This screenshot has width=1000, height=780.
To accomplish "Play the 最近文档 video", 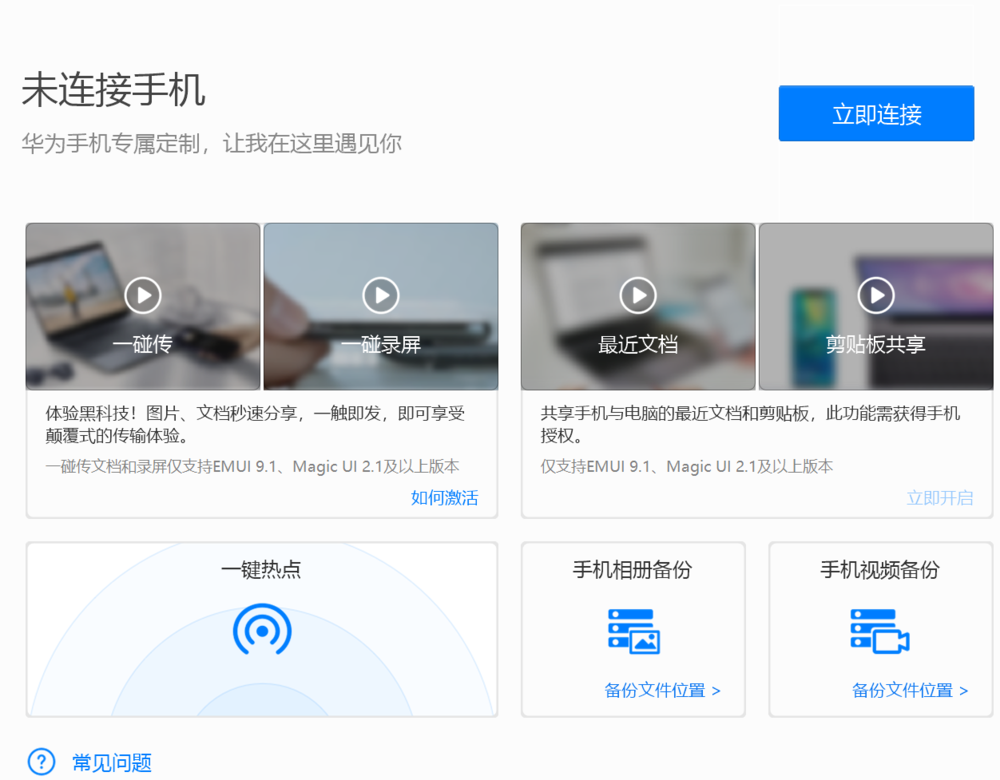I will point(638,295).
